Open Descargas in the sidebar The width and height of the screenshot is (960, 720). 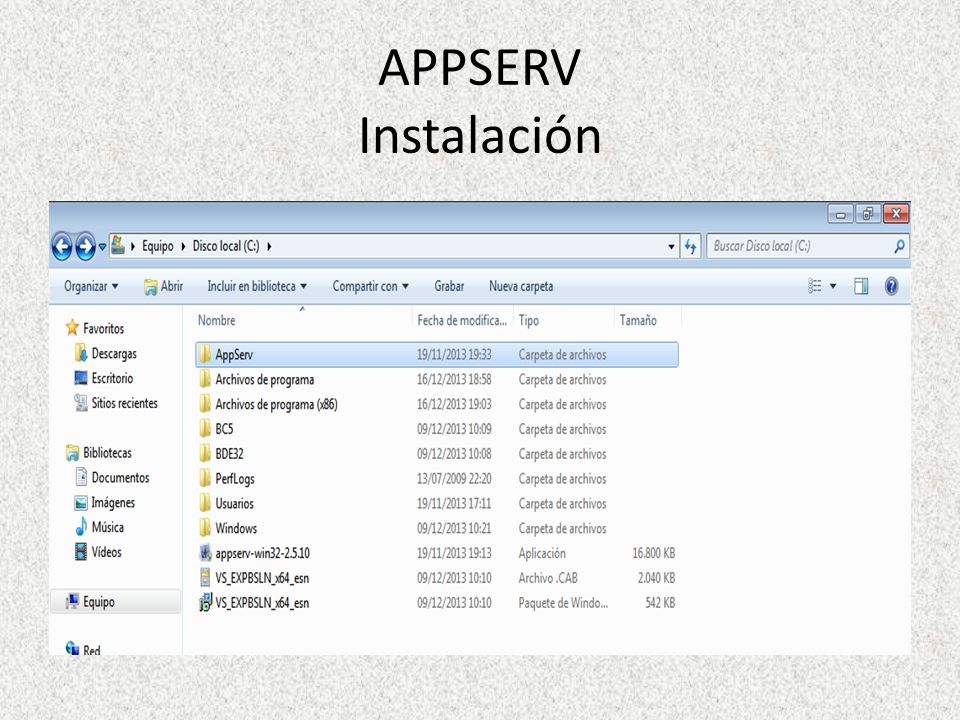point(114,353)
